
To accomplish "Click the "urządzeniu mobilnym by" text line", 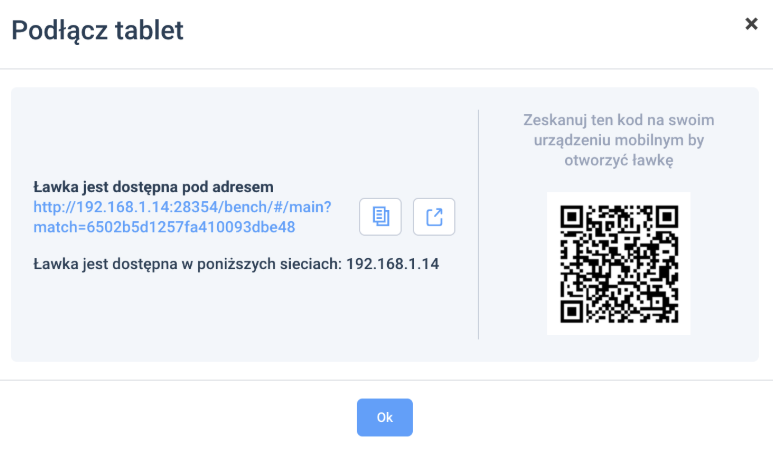I will pyautogui.click(x=618, y=140).
